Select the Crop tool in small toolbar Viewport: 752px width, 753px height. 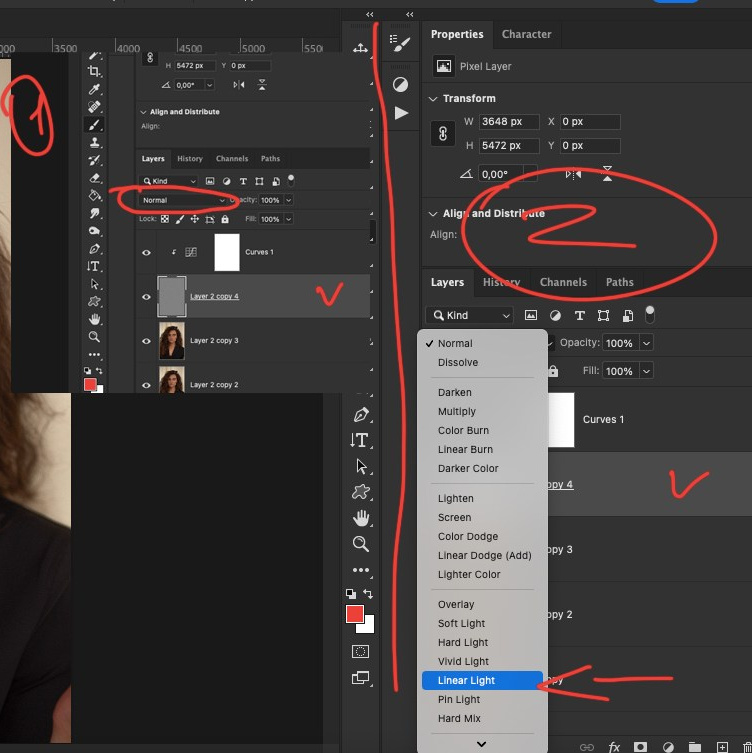tap(94, 71)
